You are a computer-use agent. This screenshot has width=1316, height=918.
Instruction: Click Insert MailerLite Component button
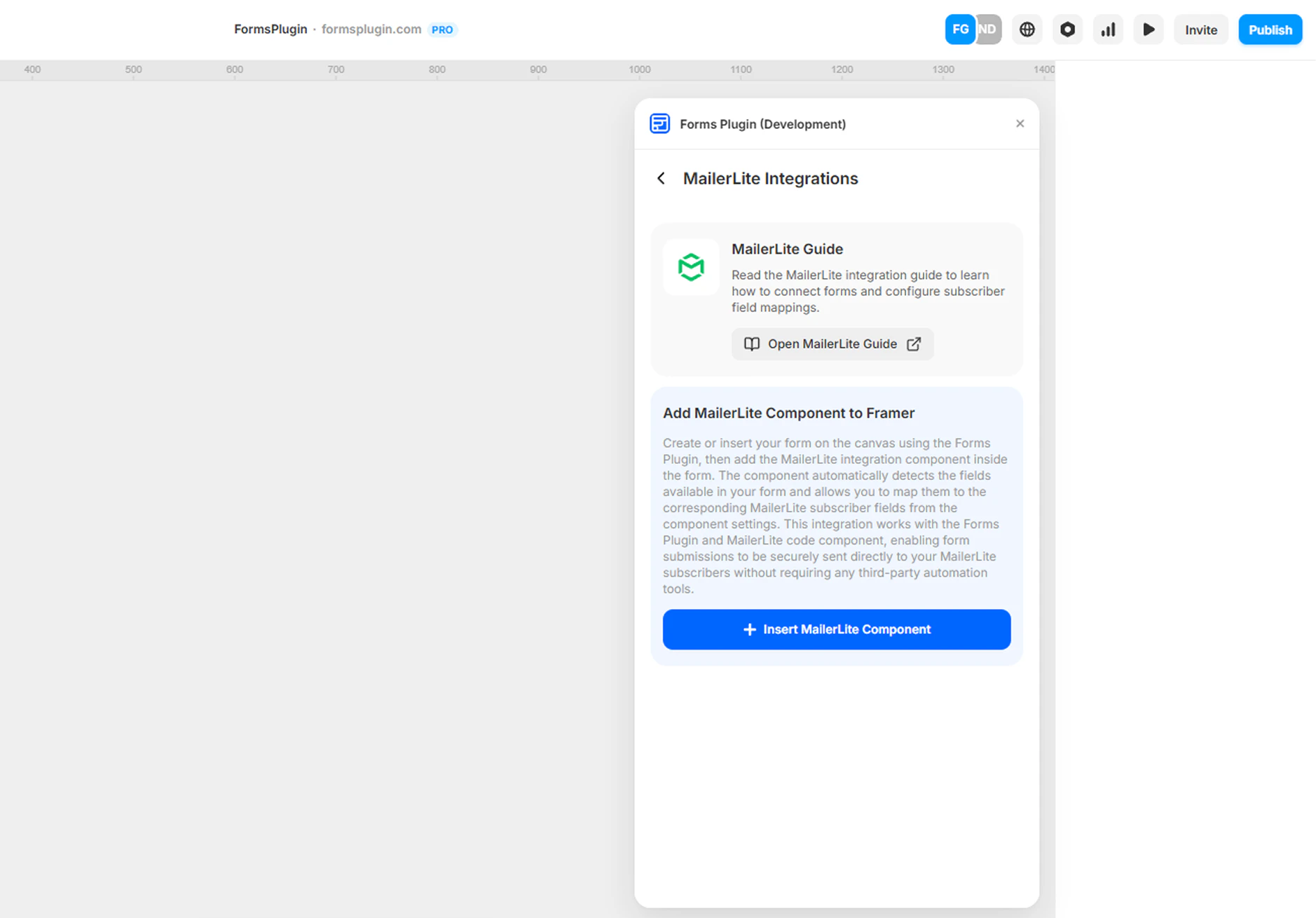coord(837,629)
